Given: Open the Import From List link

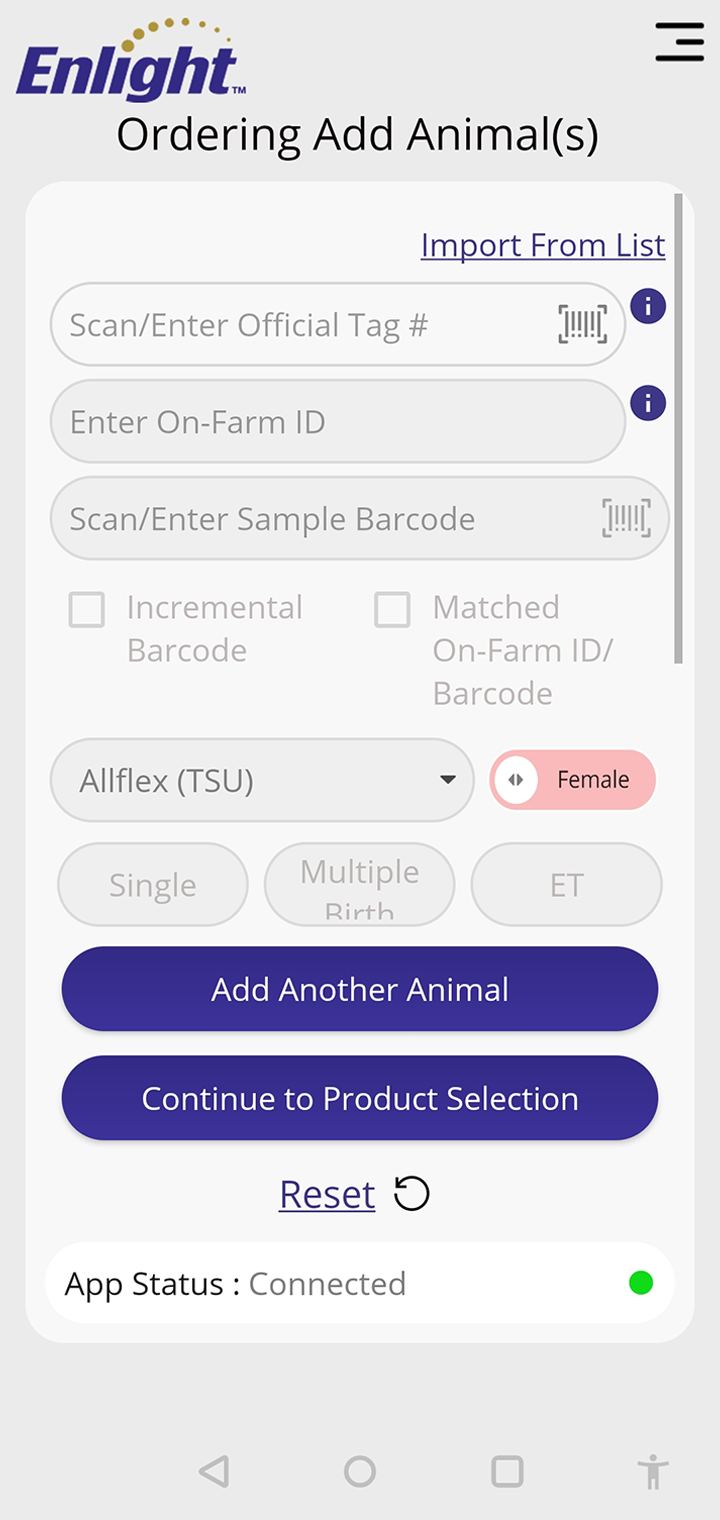Looking at the screenshot, I should 543,245.
